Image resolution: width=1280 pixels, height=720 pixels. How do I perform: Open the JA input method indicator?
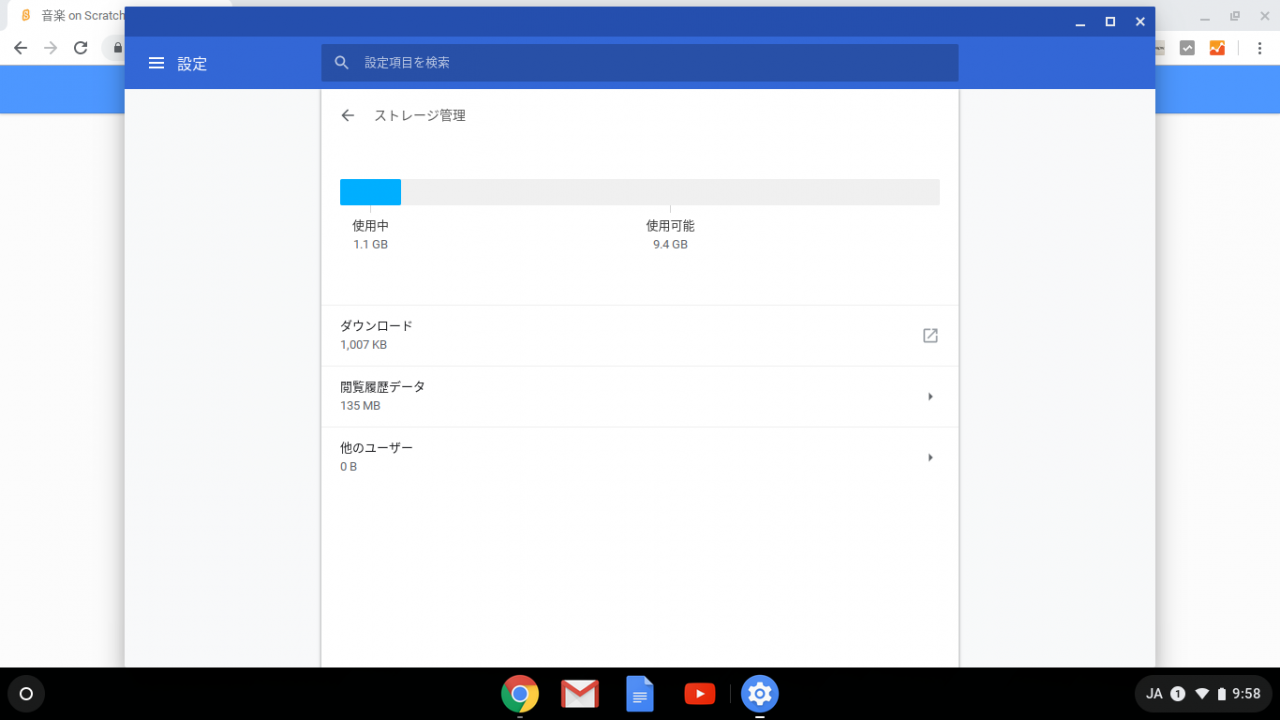(x=1154, y=694)
